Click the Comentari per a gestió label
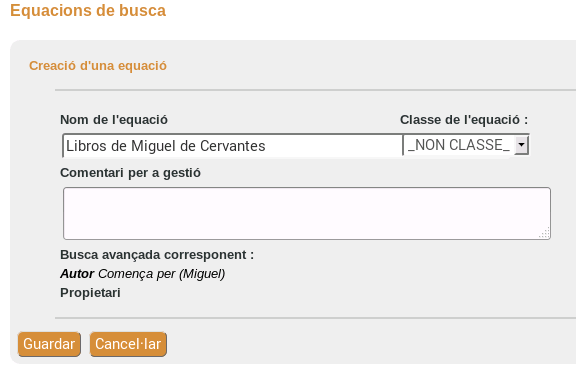 pos(130,173)
